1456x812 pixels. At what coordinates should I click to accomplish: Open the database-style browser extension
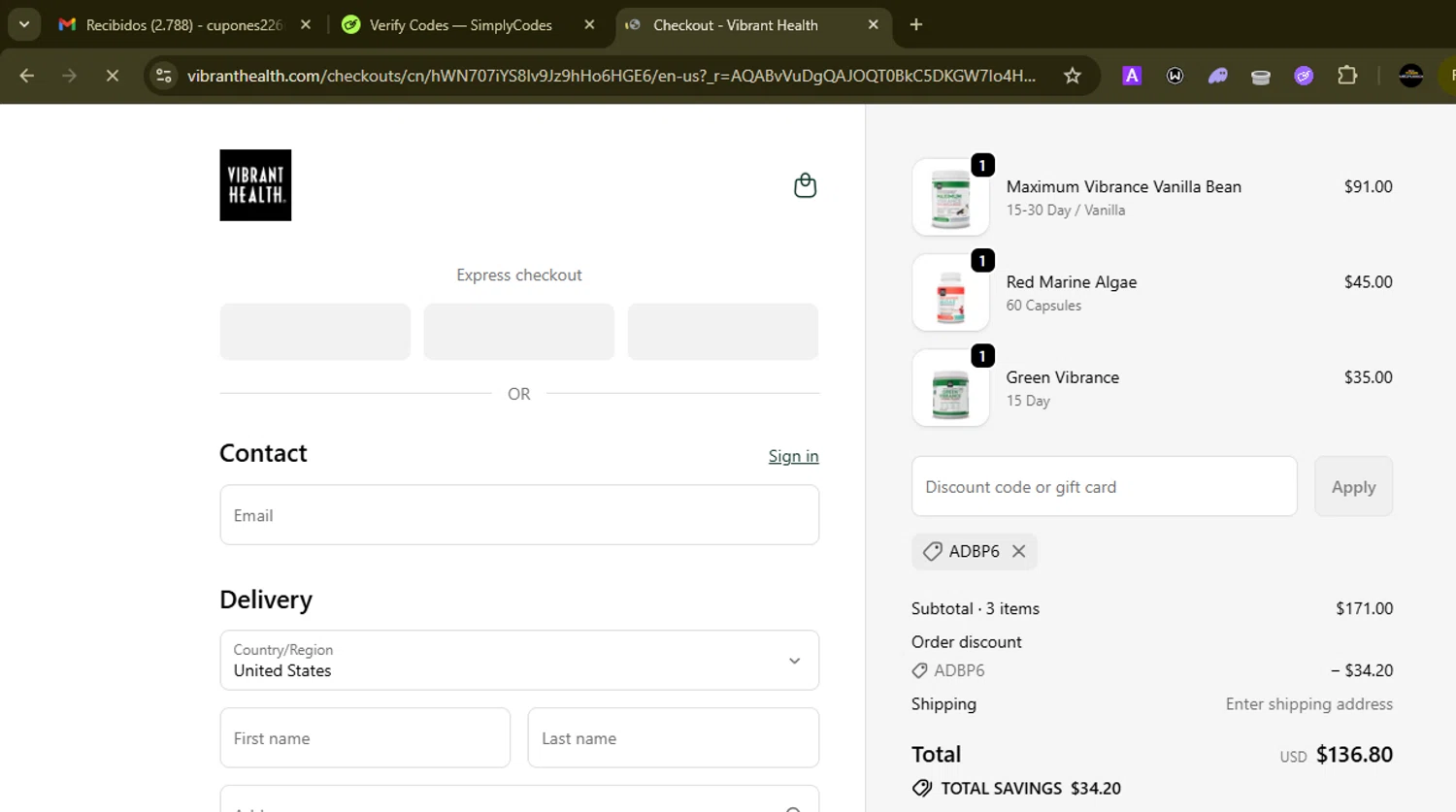pos(1260,77)
